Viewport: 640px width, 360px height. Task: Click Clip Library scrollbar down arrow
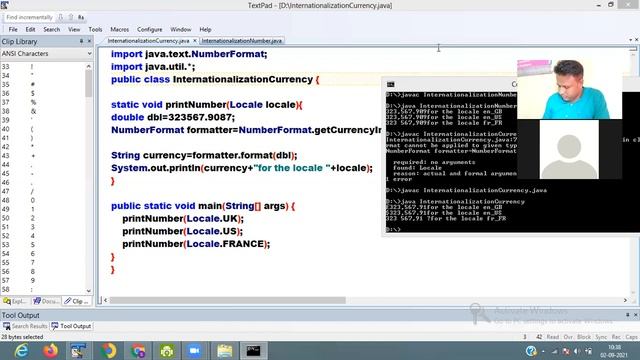tap(89, 291)
